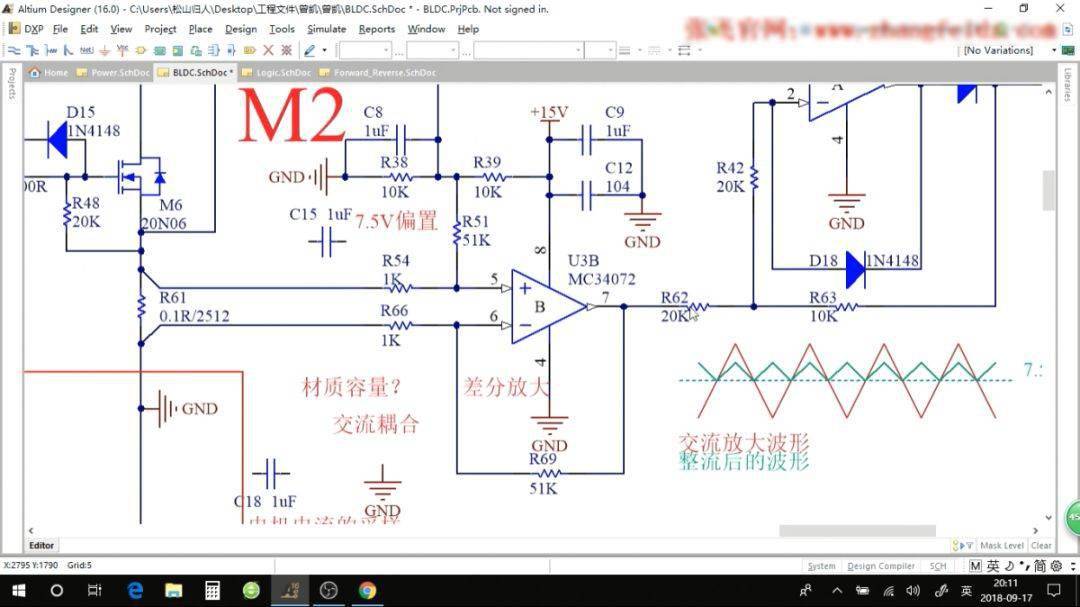Open the Simulate menu
Screen dimensions: 1080x607
326,29
